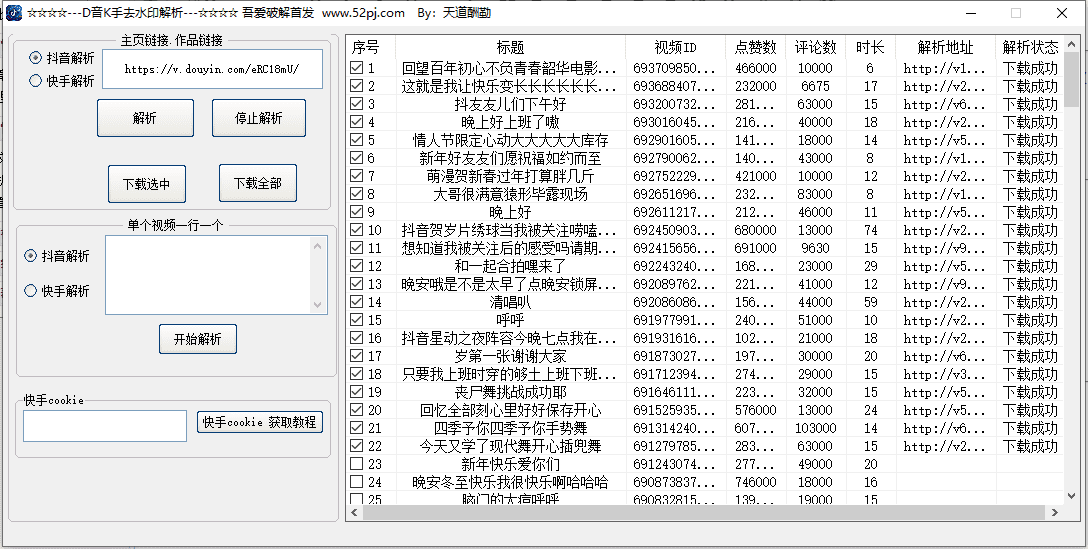Click the 解析 button

[145, 118]
